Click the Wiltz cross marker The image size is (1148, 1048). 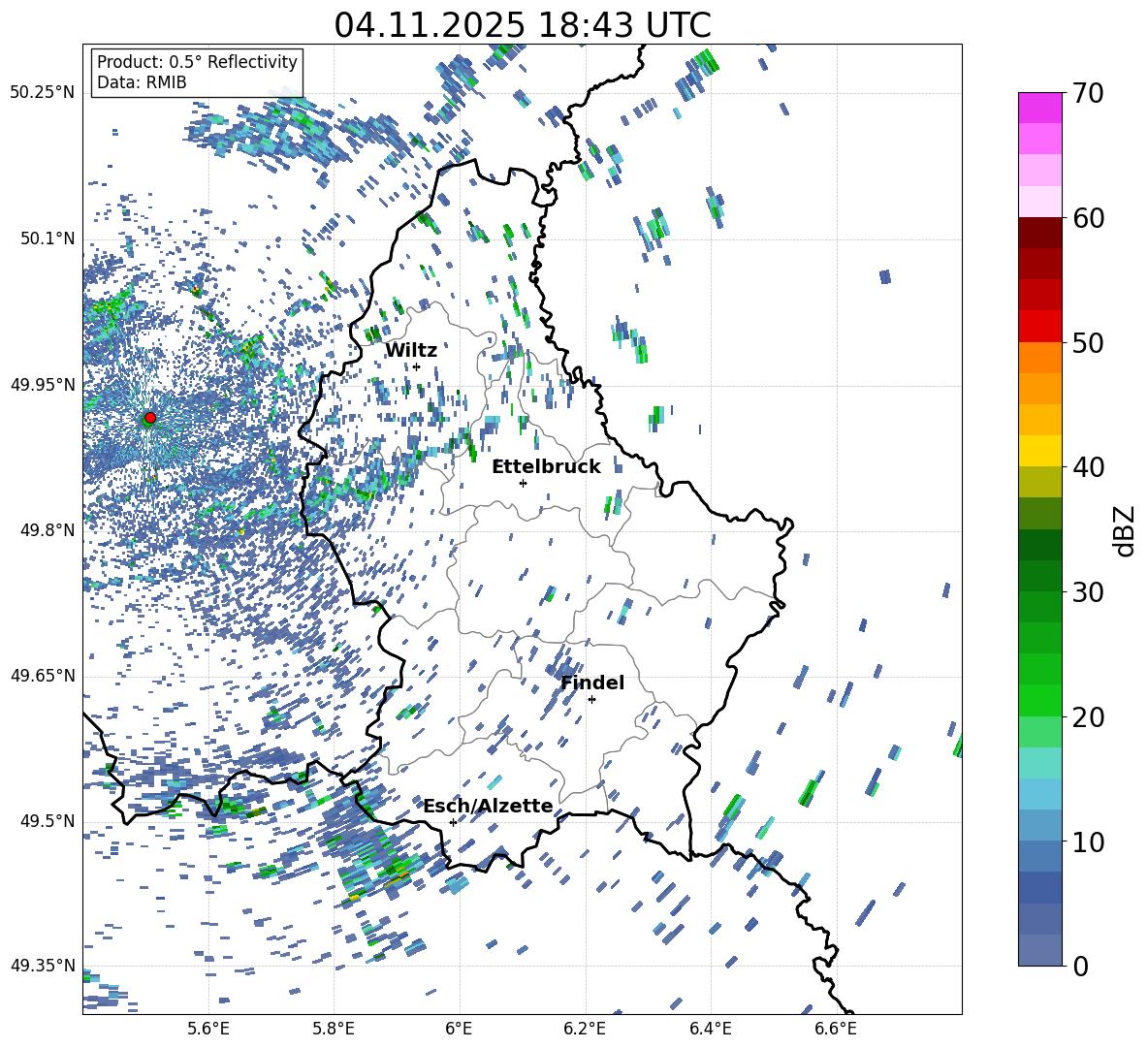(417, 367)
